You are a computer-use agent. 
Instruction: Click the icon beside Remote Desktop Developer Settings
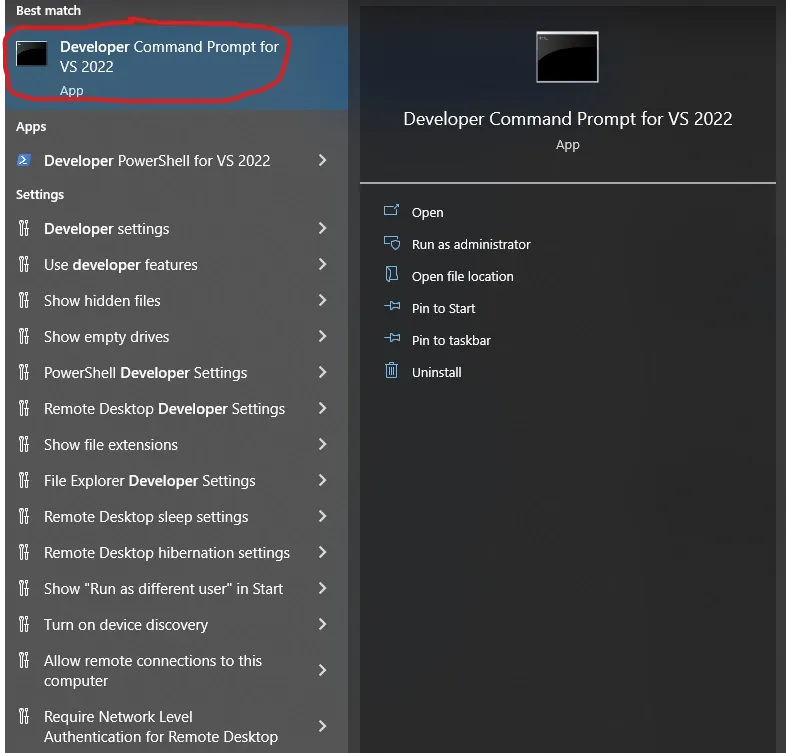point(24,409)
